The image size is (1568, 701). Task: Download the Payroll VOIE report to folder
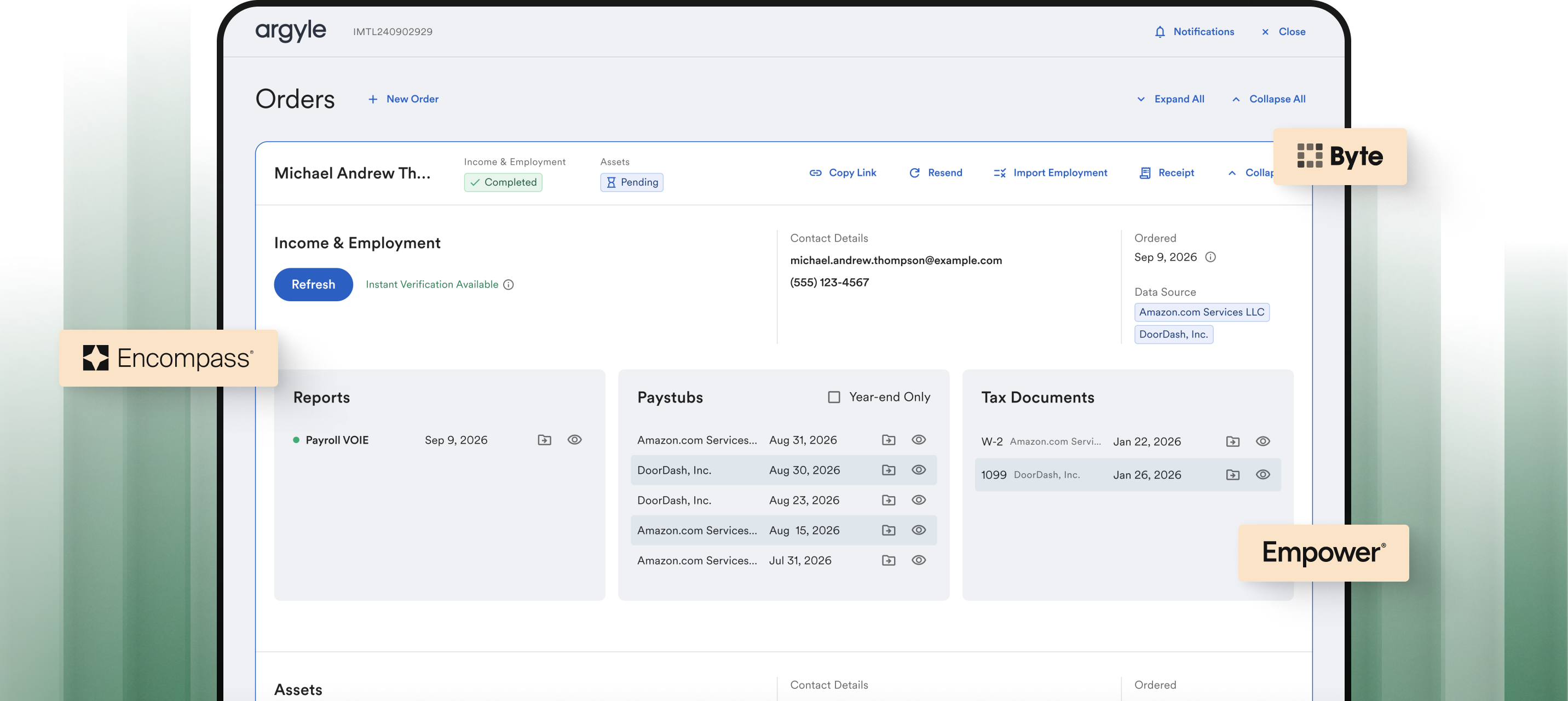pos(544,440)
